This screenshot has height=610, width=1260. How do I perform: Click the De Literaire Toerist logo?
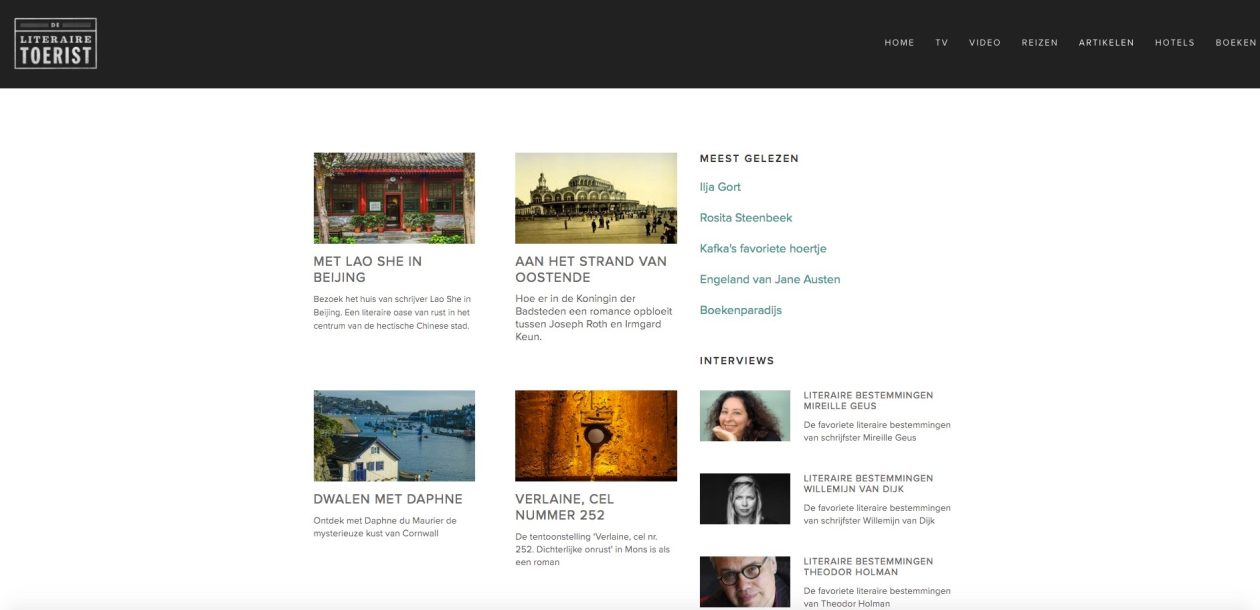tap(56, 43)
